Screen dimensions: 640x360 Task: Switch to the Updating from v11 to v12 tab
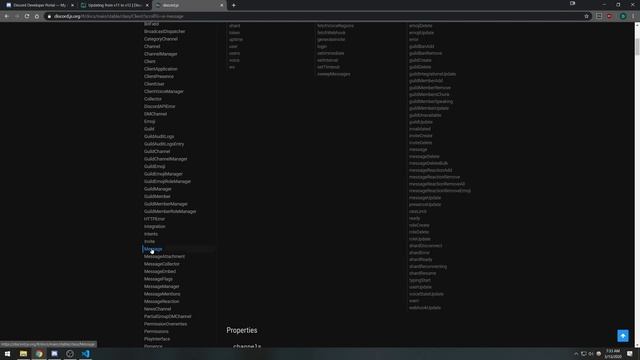[114, 5]
